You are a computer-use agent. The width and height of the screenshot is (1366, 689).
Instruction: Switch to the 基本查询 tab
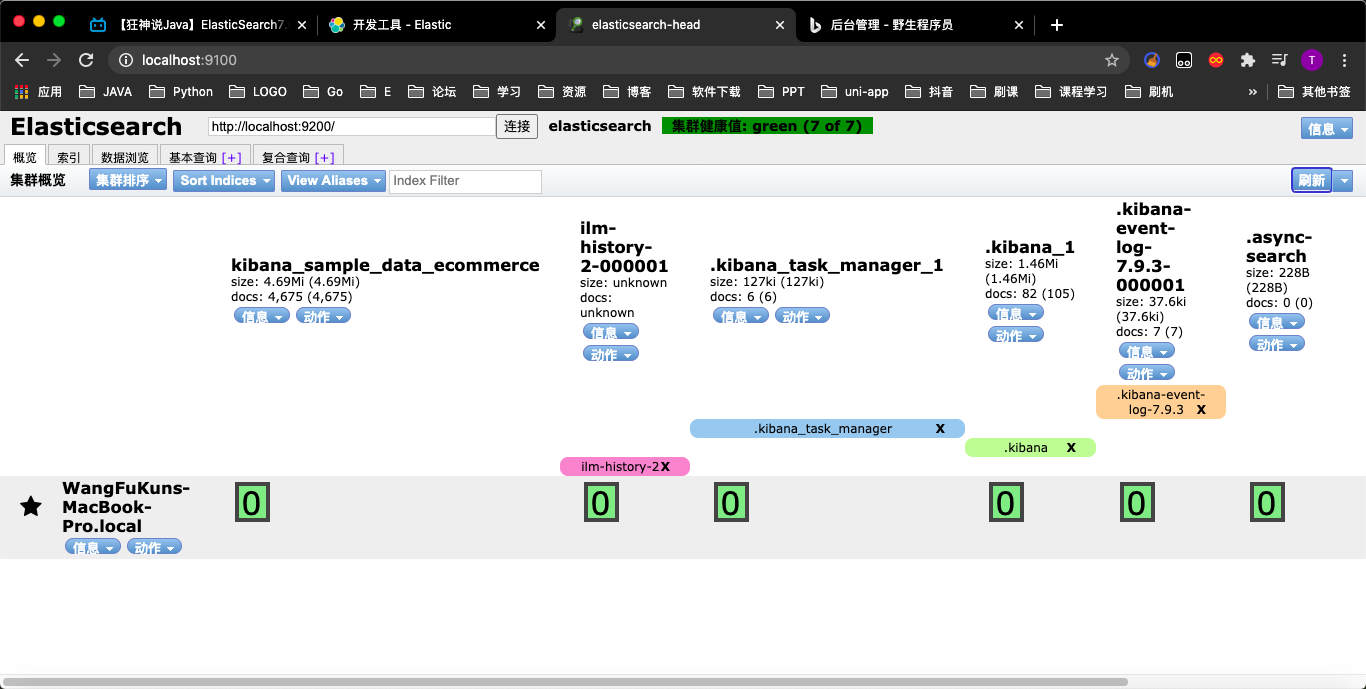(205, 157)
